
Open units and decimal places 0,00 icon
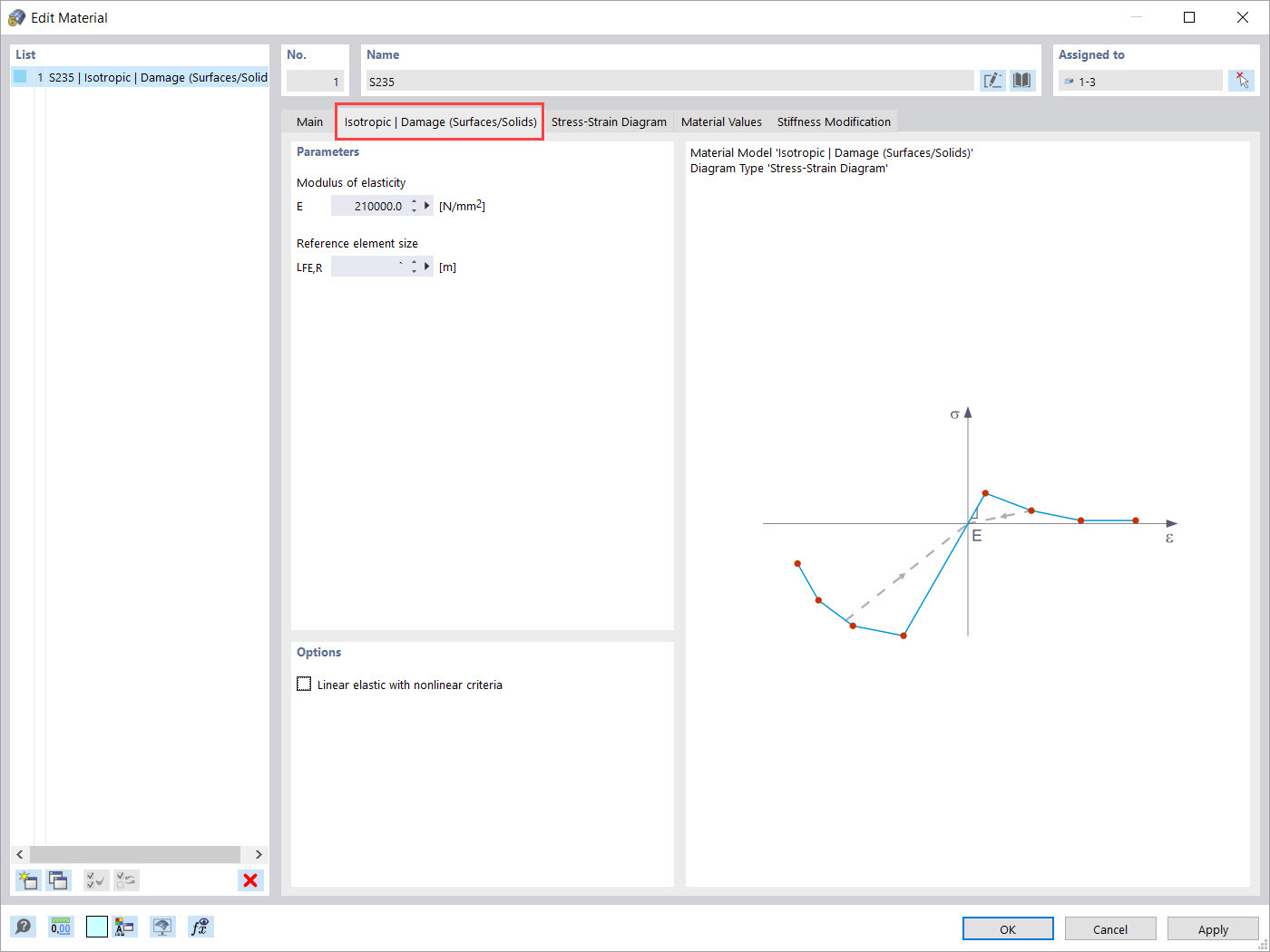(x=61, y=927)
